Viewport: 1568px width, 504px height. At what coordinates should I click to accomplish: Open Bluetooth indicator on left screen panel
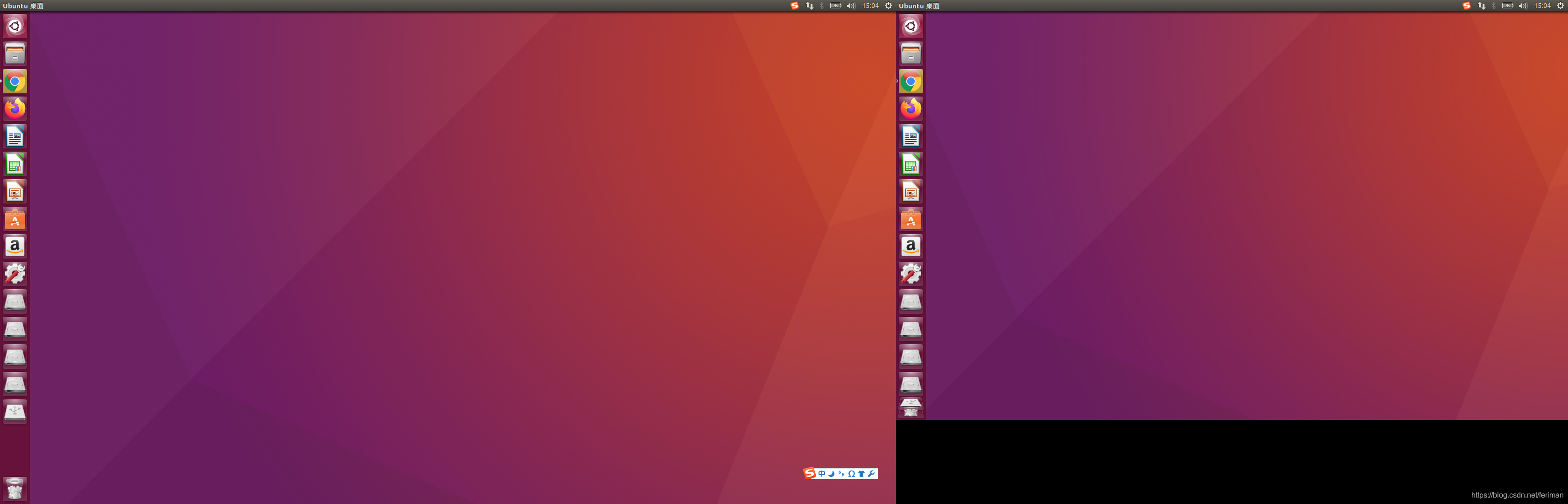[822, 6]
